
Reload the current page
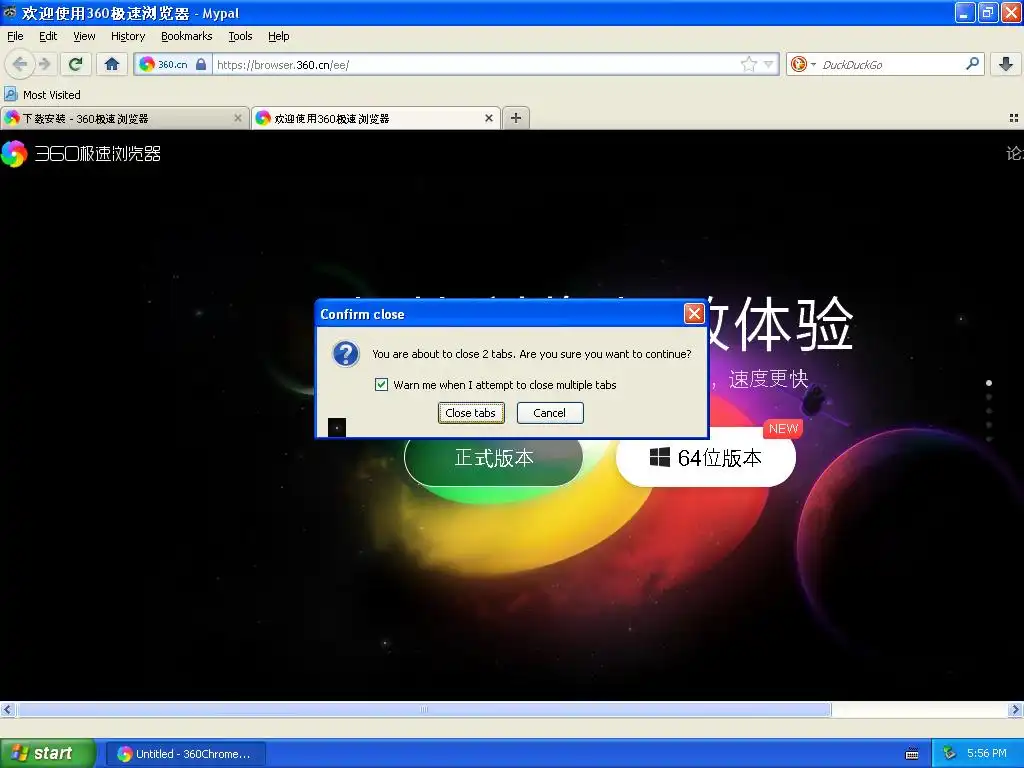75,64
